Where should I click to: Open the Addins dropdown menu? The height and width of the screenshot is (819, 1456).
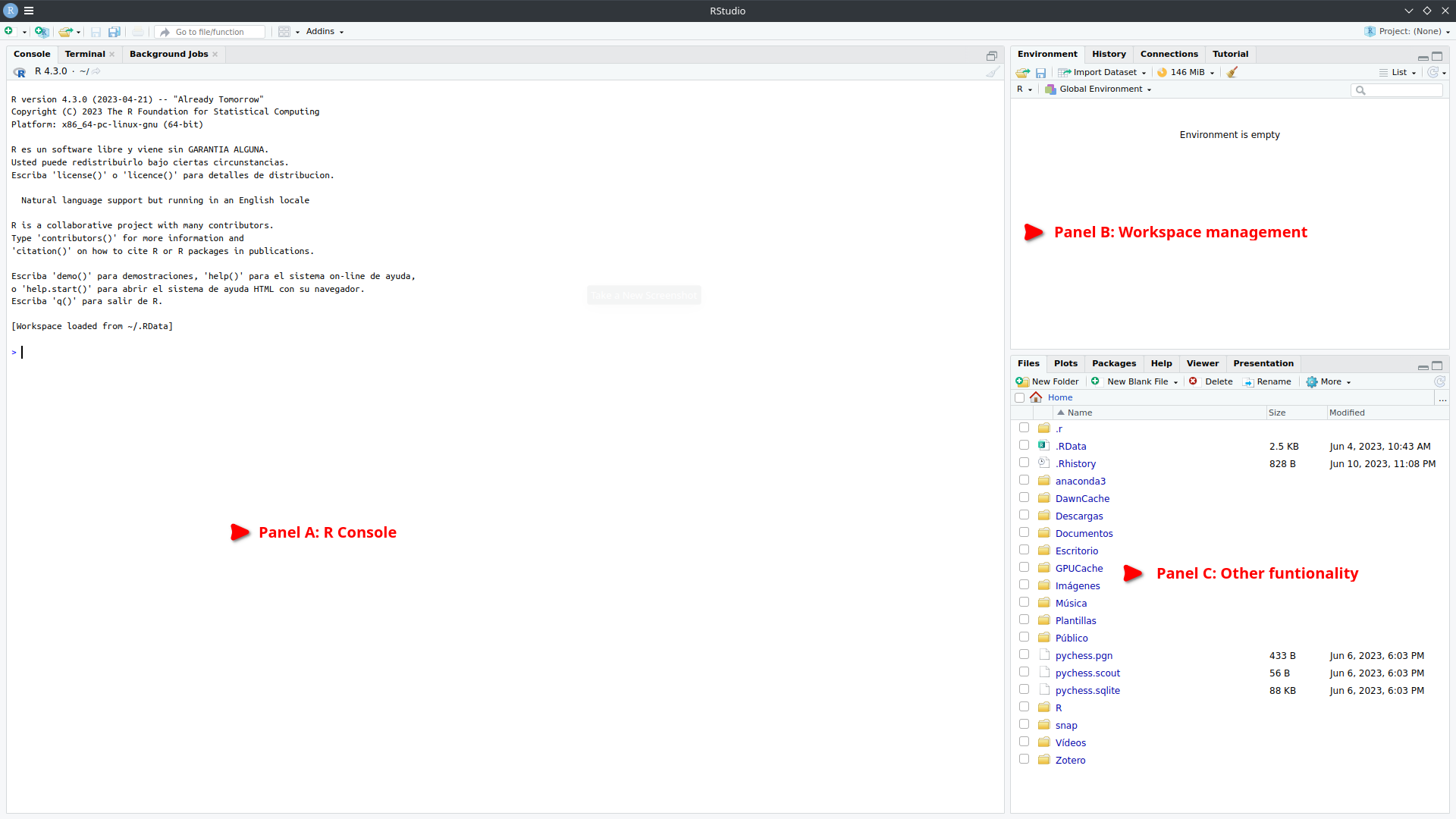click(325, 32)
